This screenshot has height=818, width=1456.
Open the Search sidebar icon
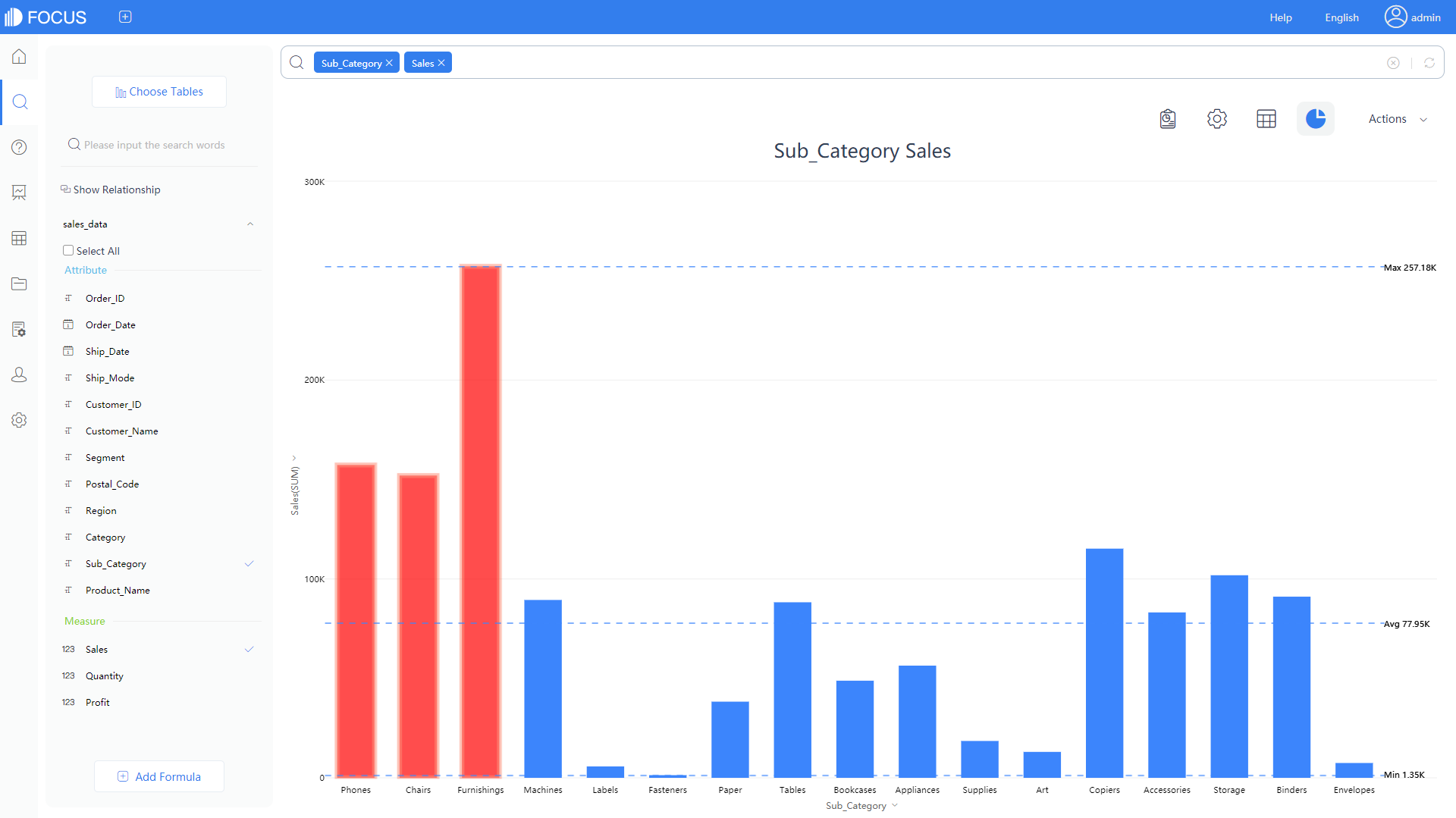pos(20,102)
